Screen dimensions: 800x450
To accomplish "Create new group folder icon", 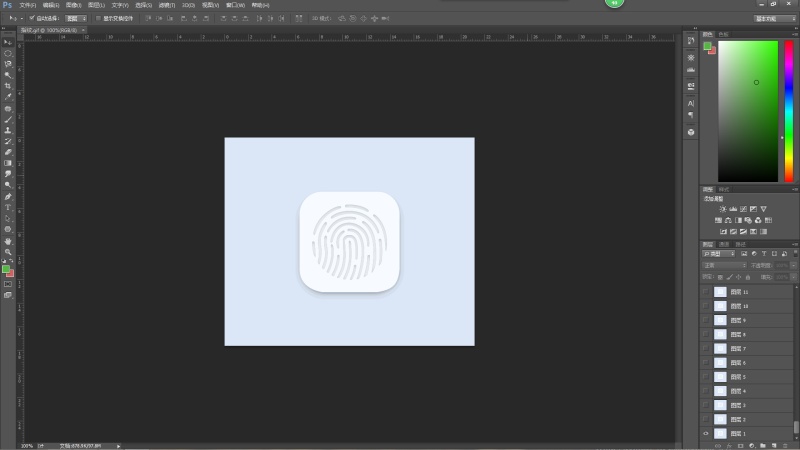I will [x=763, y=446].
